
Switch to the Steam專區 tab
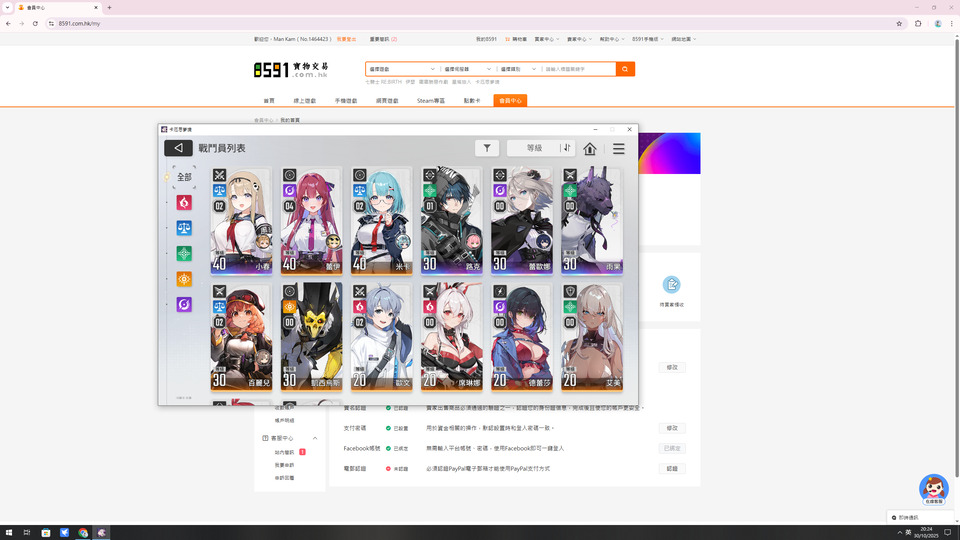[430, 101]
